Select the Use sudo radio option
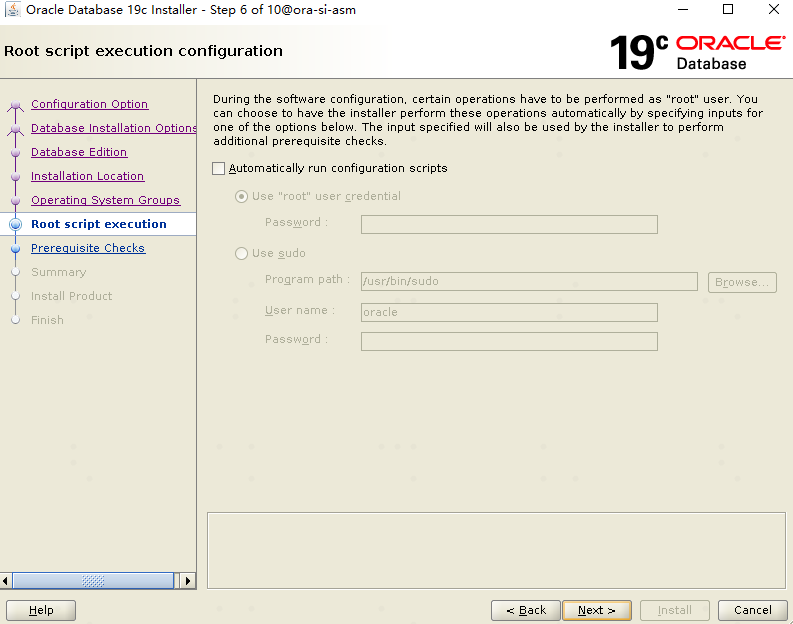The width and height of the screenshot is (793, 624). tap(241, 253)
